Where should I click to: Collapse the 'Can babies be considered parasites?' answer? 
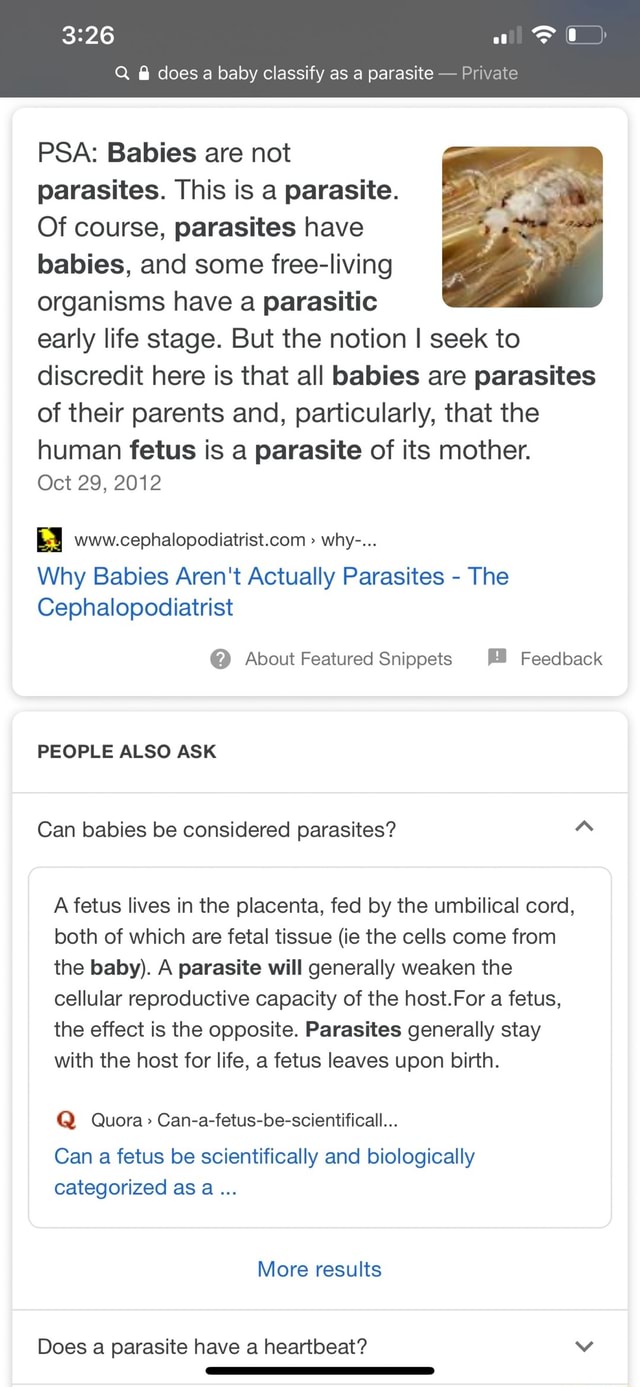coord(584,827)
